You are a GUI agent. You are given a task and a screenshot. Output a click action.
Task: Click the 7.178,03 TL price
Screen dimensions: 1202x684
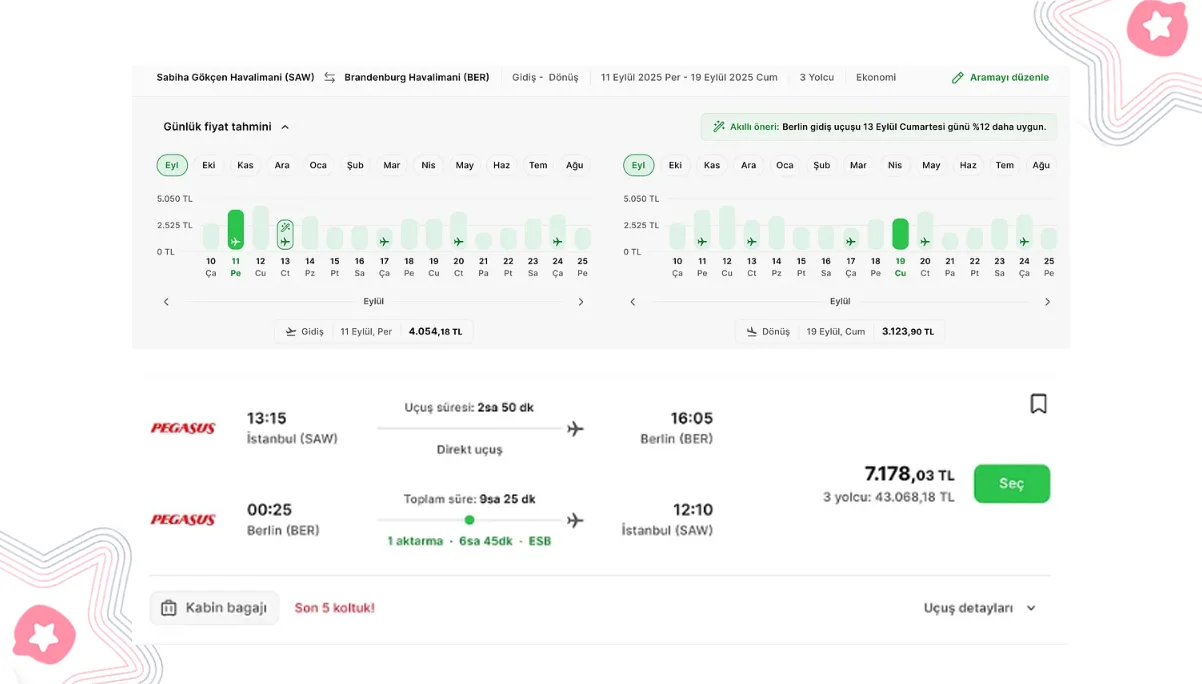909,474
